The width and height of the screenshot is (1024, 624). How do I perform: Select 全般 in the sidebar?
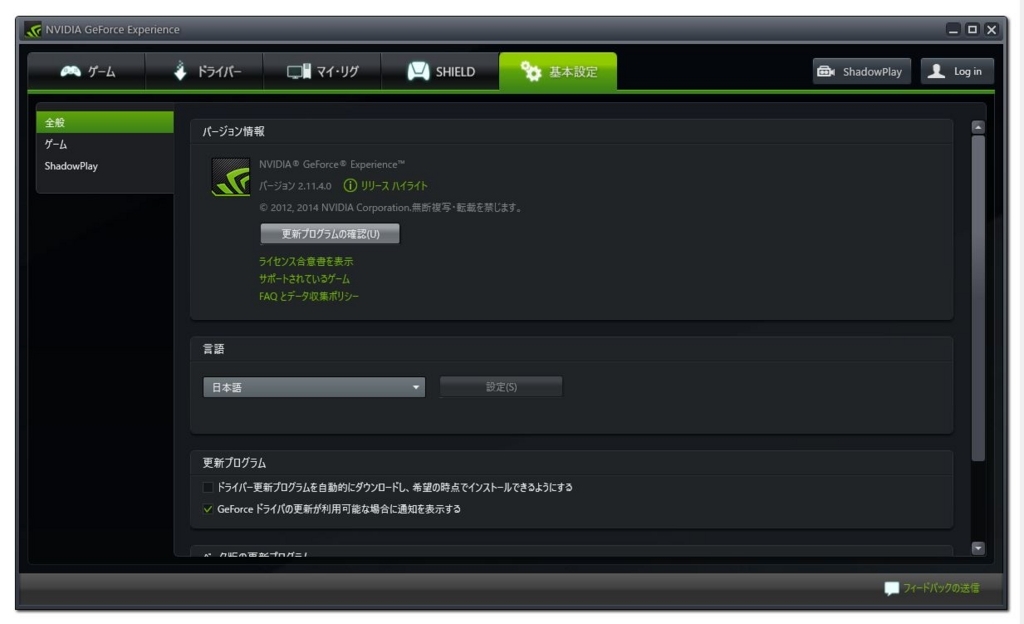pyautogui.click(x=105, y=122)
